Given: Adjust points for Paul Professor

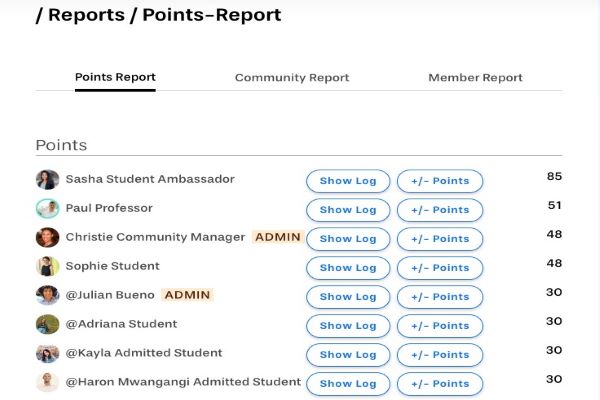Looking at the screenshot, I should [x=440, y=210].
